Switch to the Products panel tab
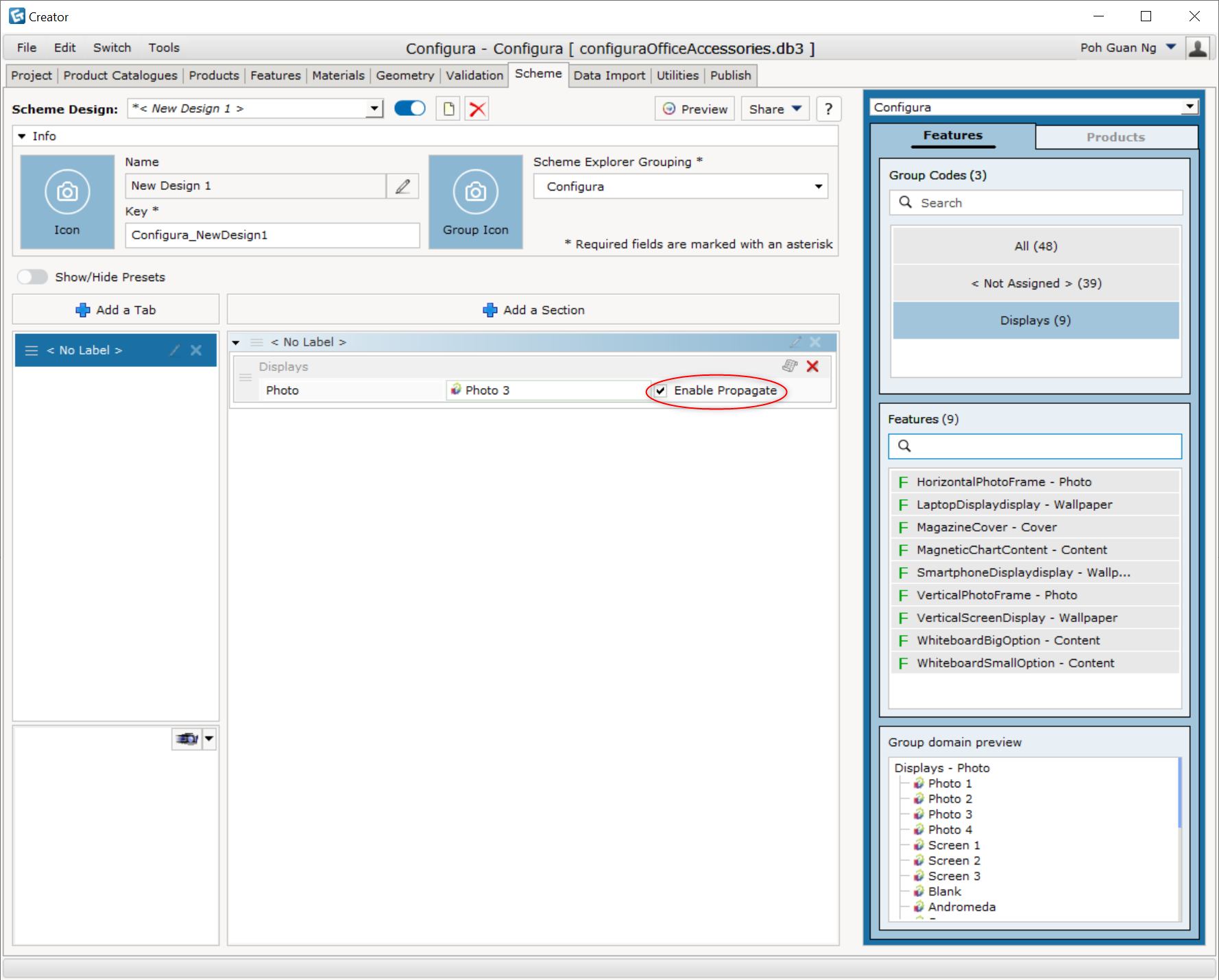Screen dimensions: 1219x980 point(1115,137)
